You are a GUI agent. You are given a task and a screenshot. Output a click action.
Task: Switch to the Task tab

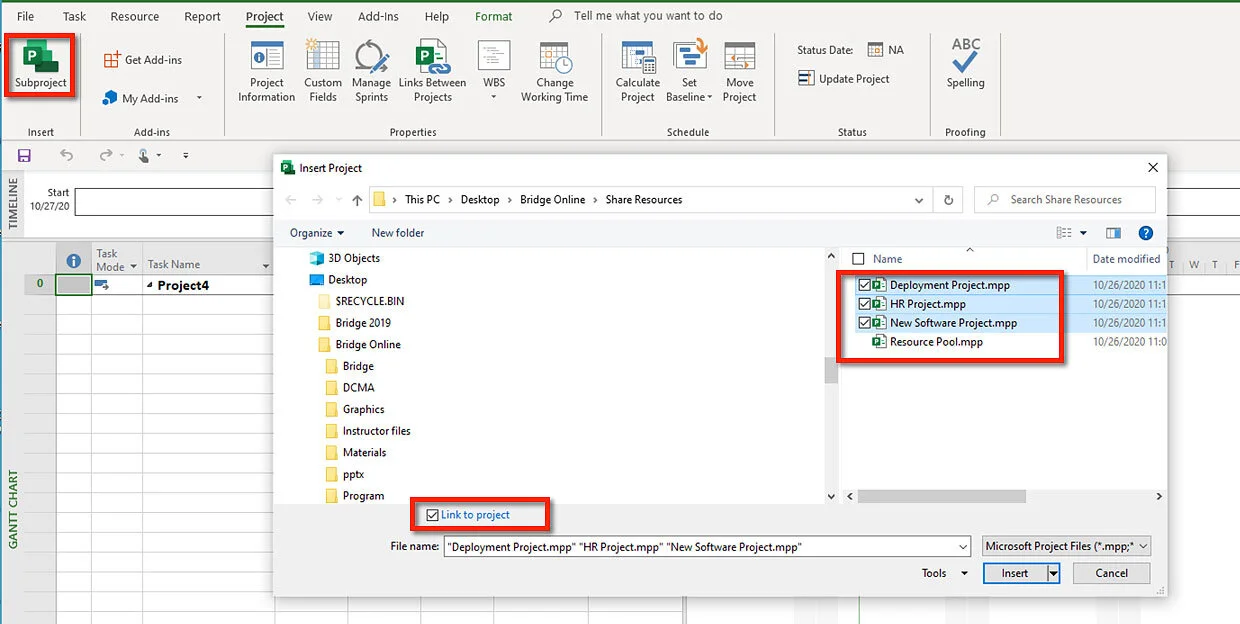74,17
